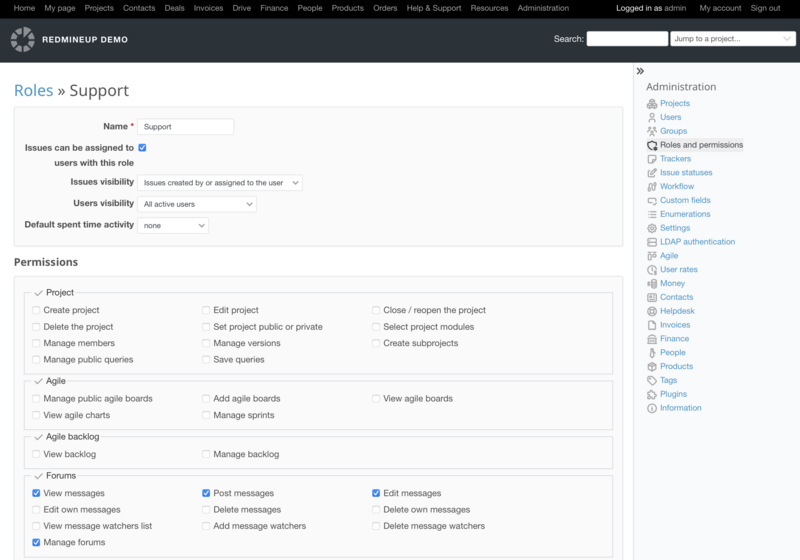Viewport: 800px width, 560px height.
Task: Click the Tags icon in the sidebar
Action: point(652,380)
